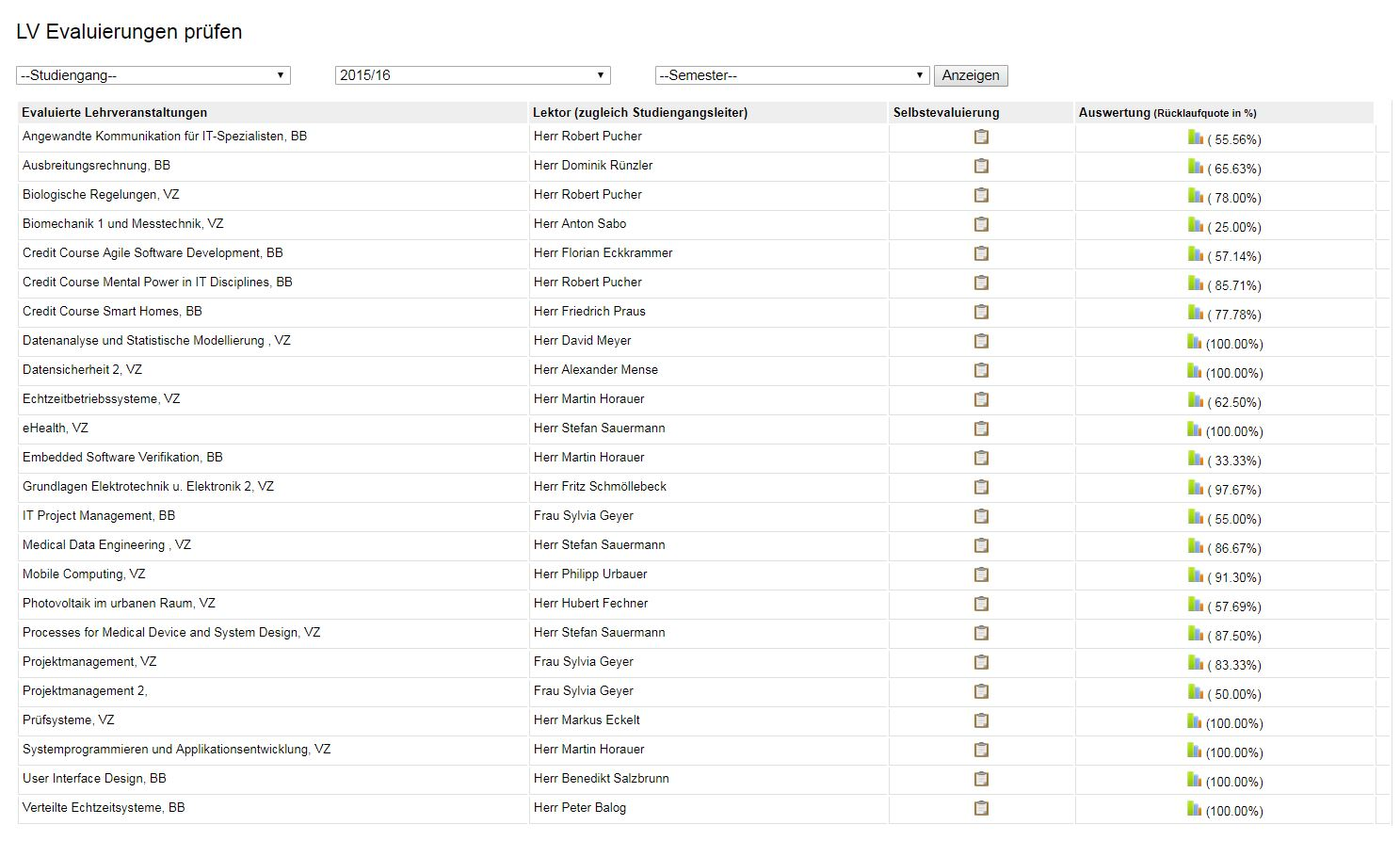View chart for Verteilte Echtzeitsysteme
The height and width of the screenshot is (857, 1400).
[1195, 809]
